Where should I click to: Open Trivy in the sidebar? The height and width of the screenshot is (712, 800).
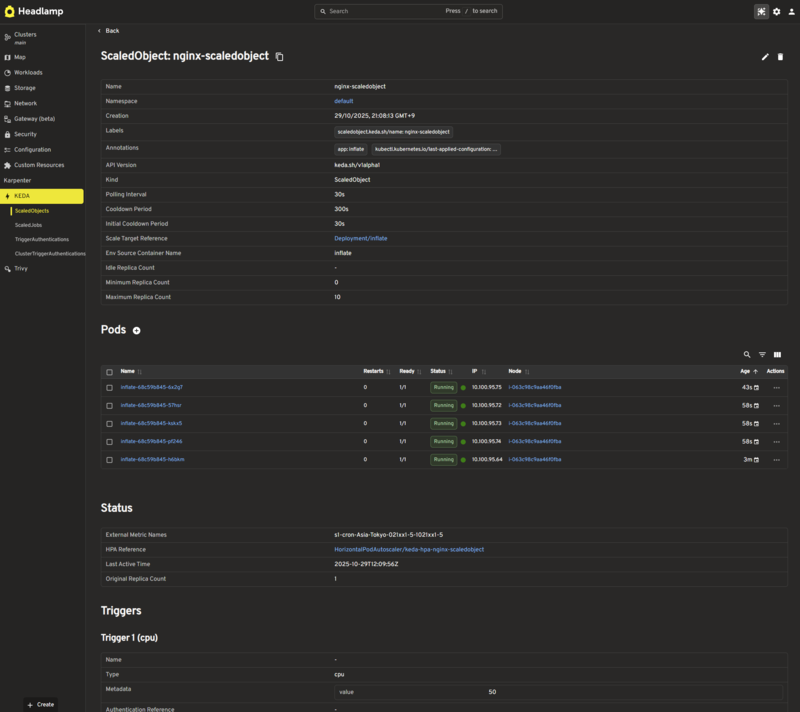pos(20,268)
